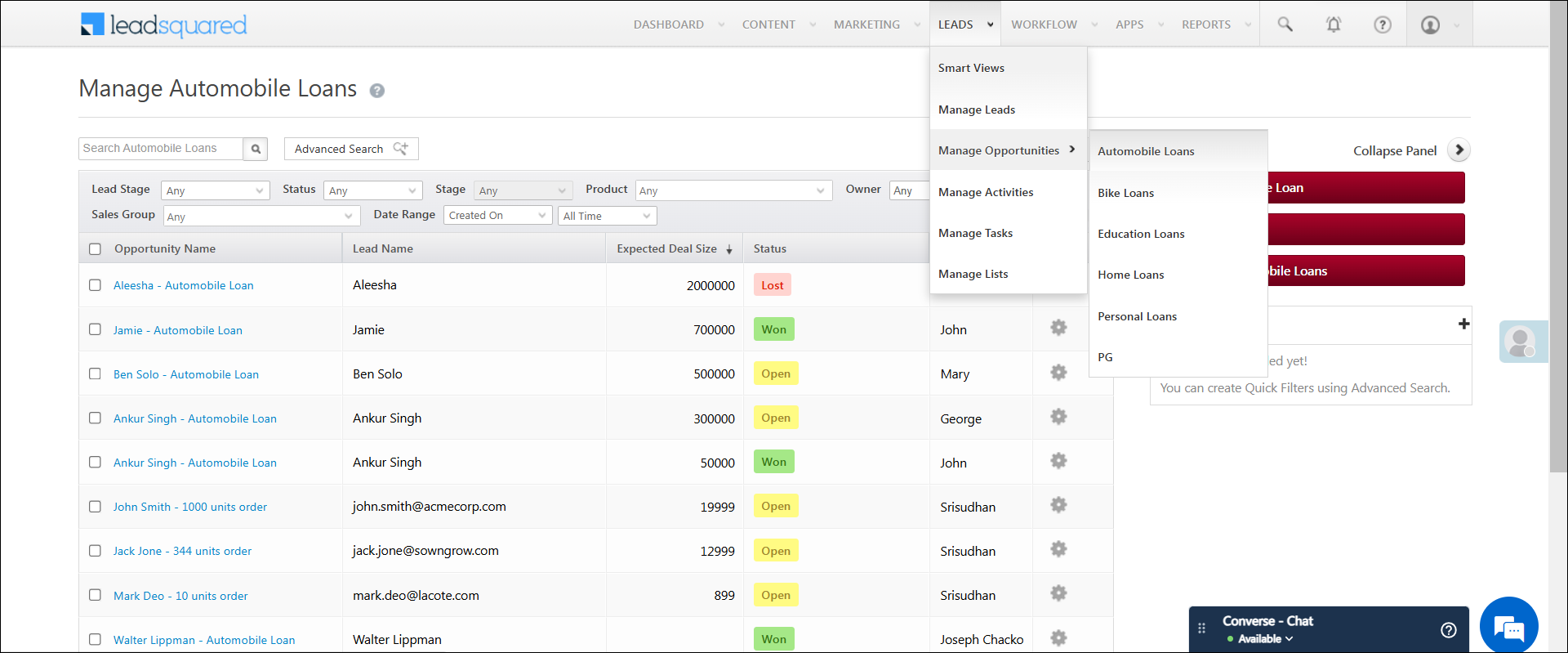This screenshot has height=653, width=1568.
Task: Open gear actions for Mark Deo row
Action: click(1058, 593)
